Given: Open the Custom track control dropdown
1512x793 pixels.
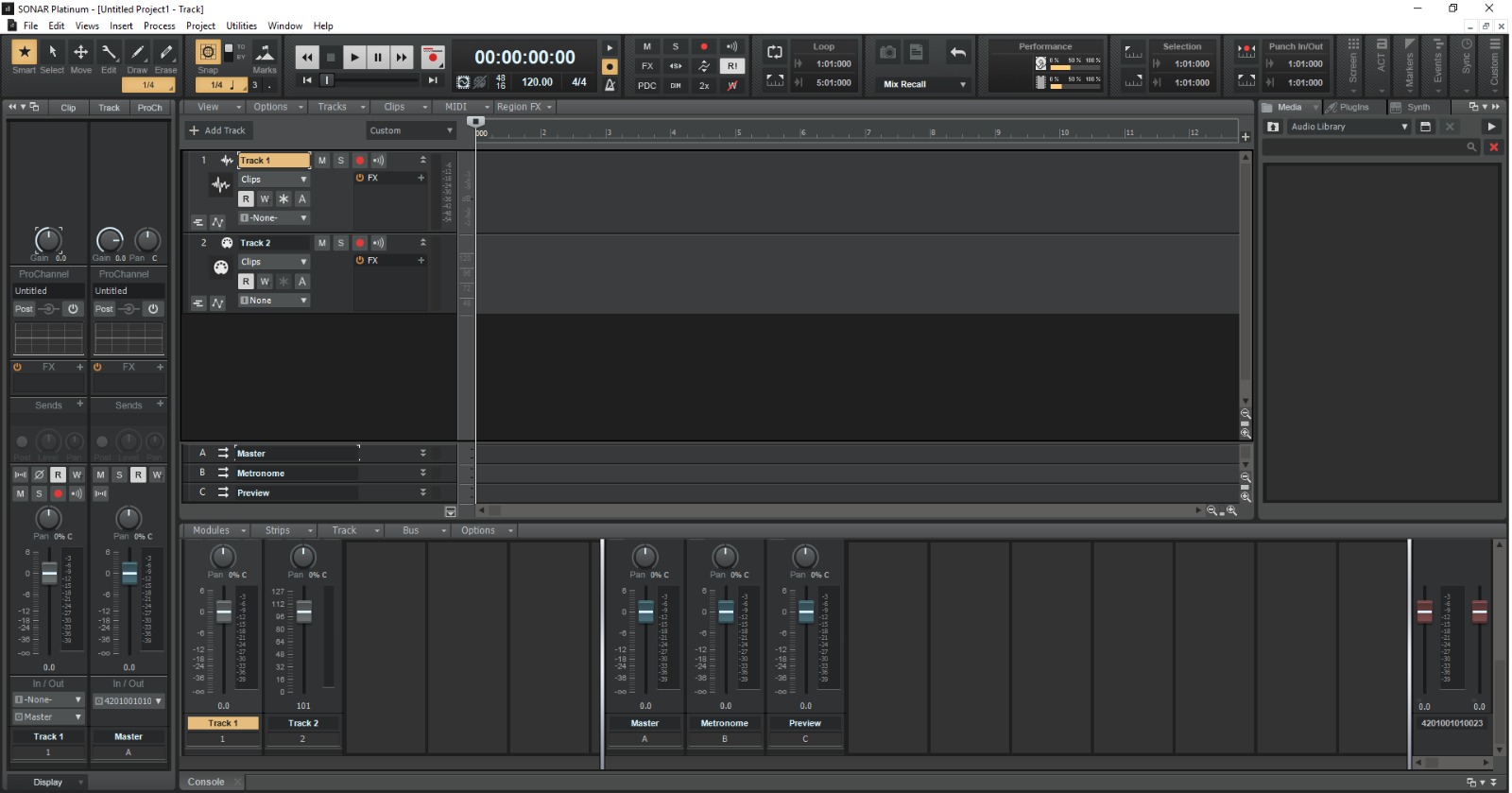Looking at the screenshot, I should point(411,130).
